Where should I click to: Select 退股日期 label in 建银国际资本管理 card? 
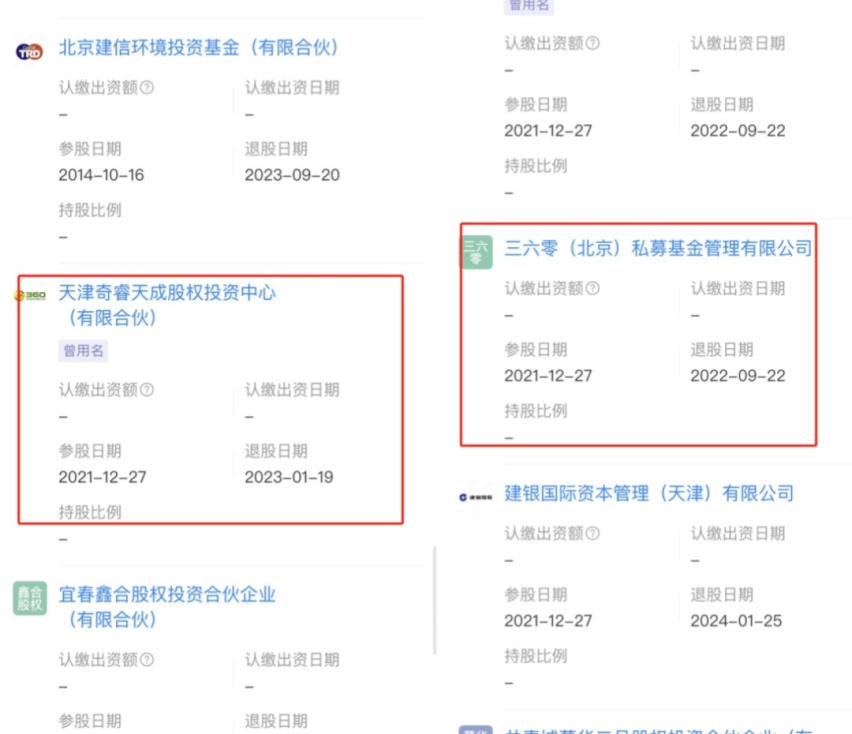(722, 595)
